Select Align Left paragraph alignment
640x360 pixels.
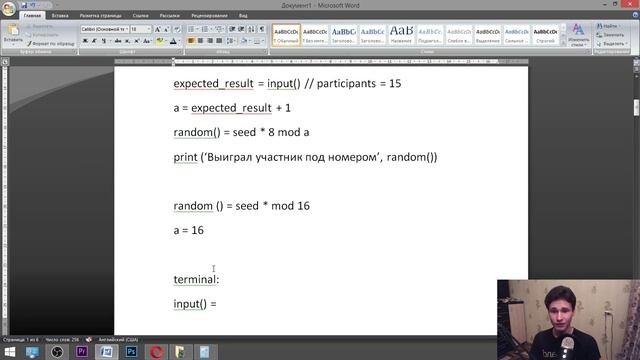point(191,41)
